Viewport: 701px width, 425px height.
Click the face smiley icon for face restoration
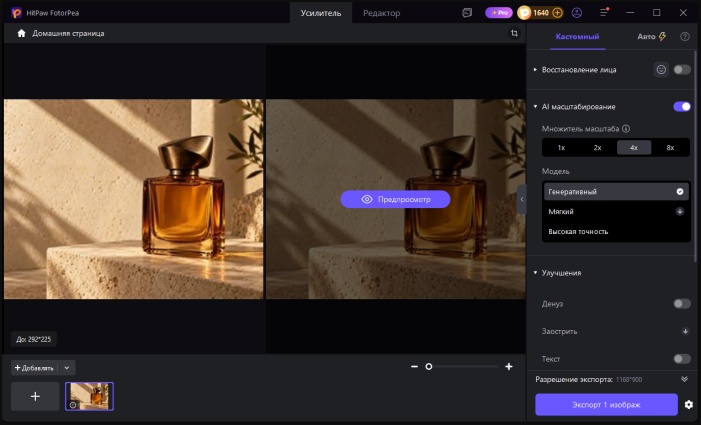661,70
